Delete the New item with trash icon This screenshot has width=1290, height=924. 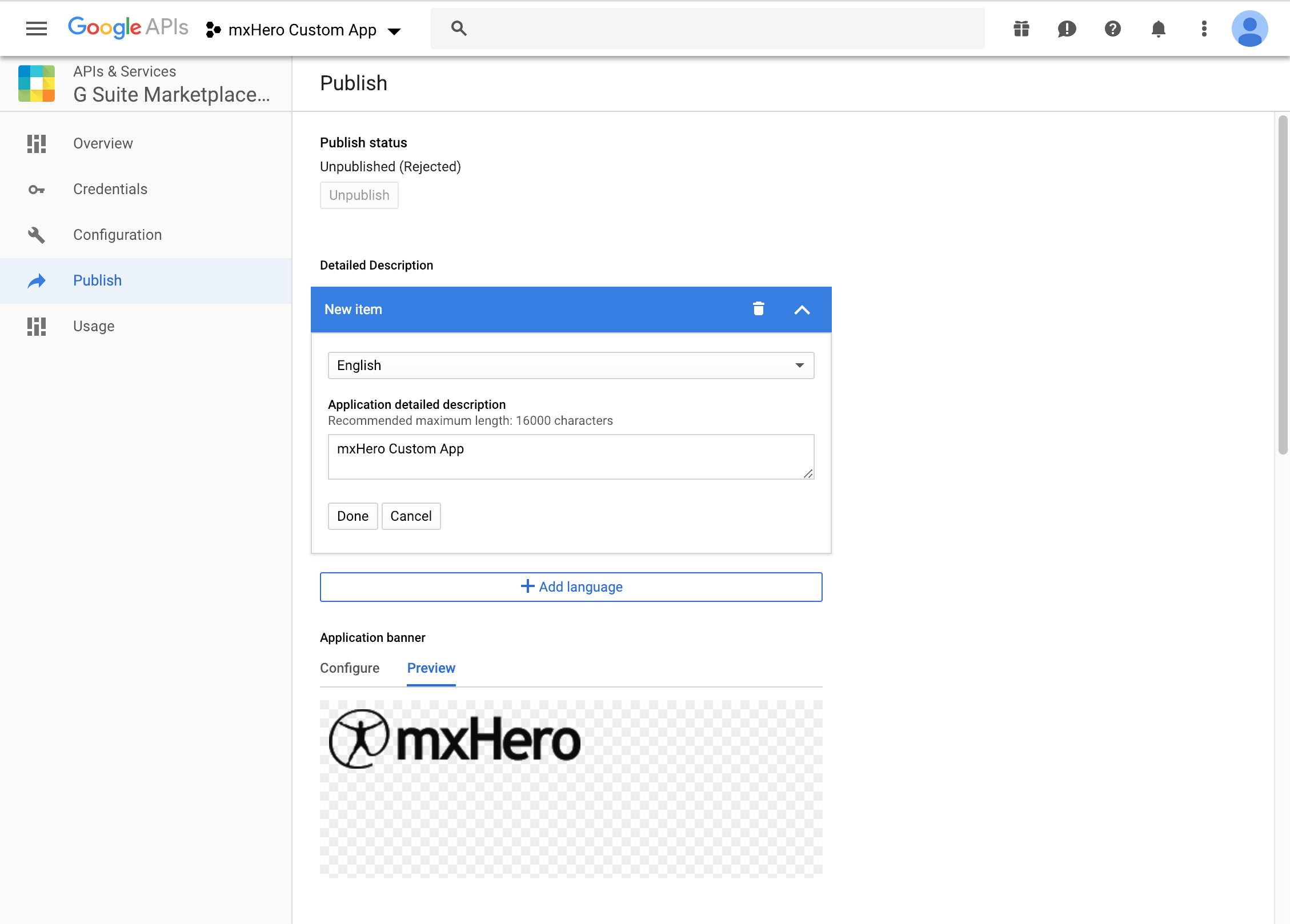click(759, 308)
